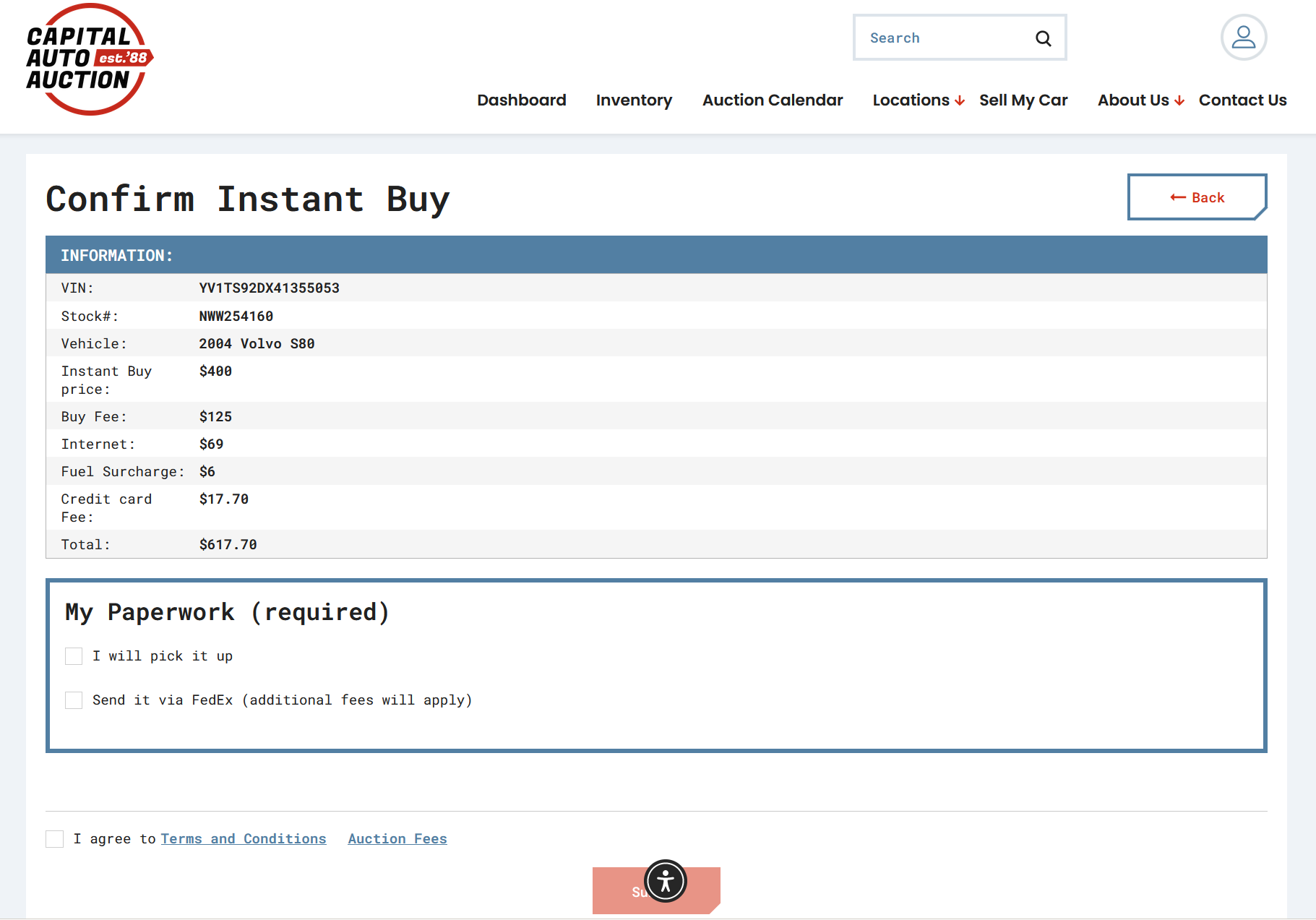Viewport: 1316px width, 920px height.
Task: Open the user account profile icon
Action: 1243,38
